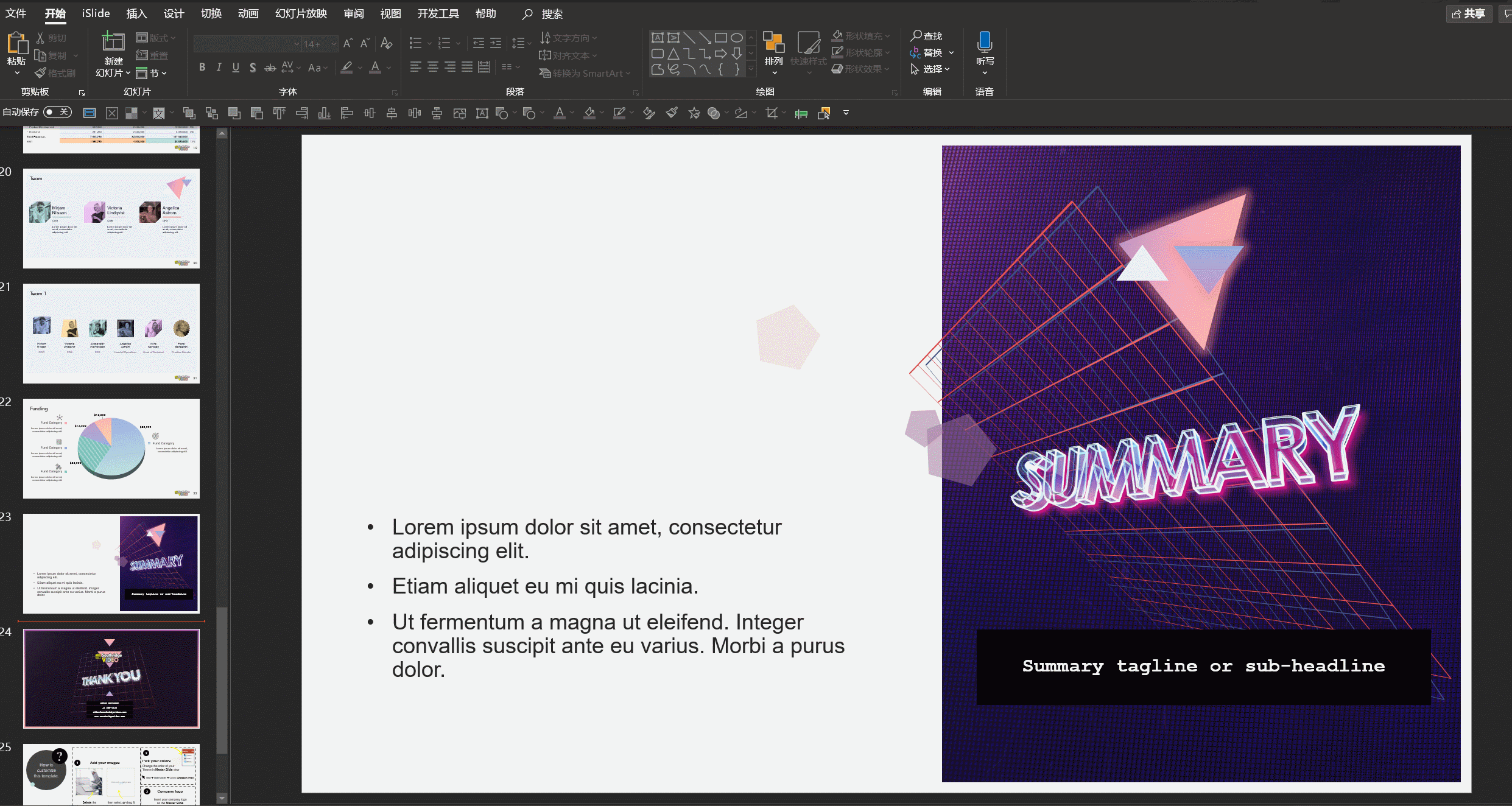Screen dimensions: 1512x806
Task: Open the quick access toolbar customize arrow
Action: tap(846, 113)
